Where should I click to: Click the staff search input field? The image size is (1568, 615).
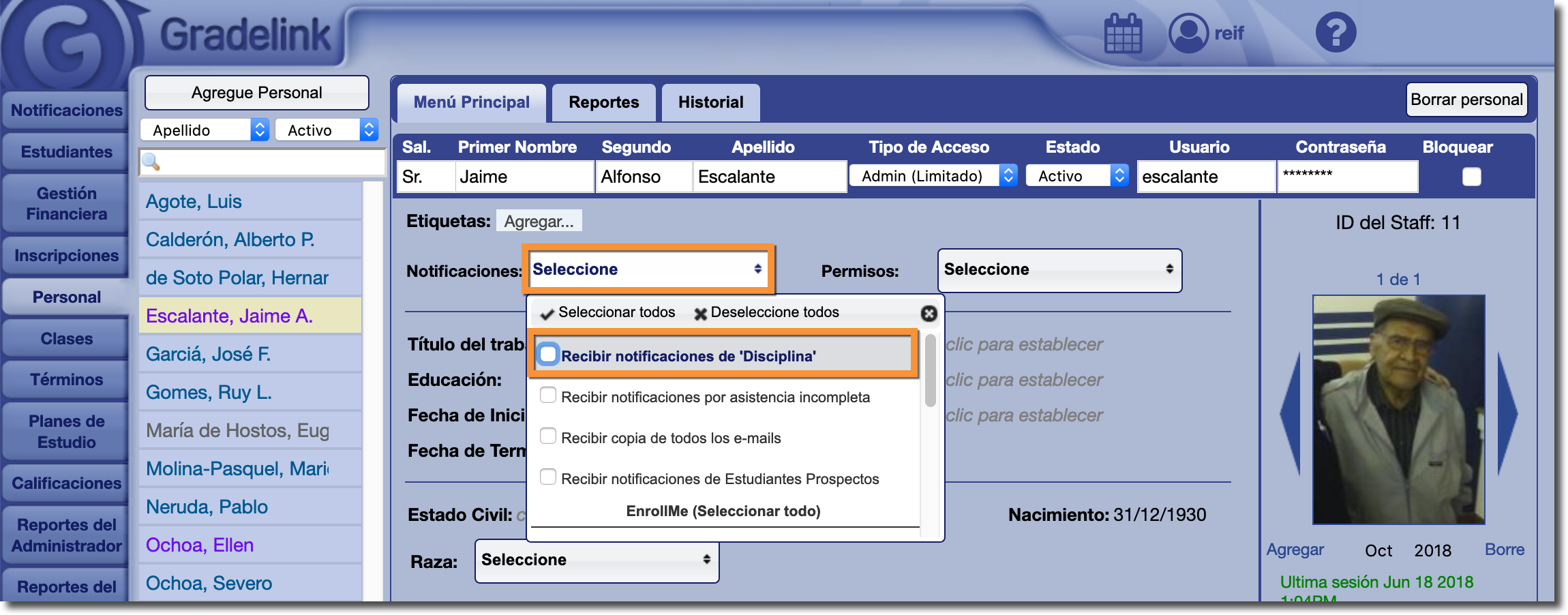[269, 162]
